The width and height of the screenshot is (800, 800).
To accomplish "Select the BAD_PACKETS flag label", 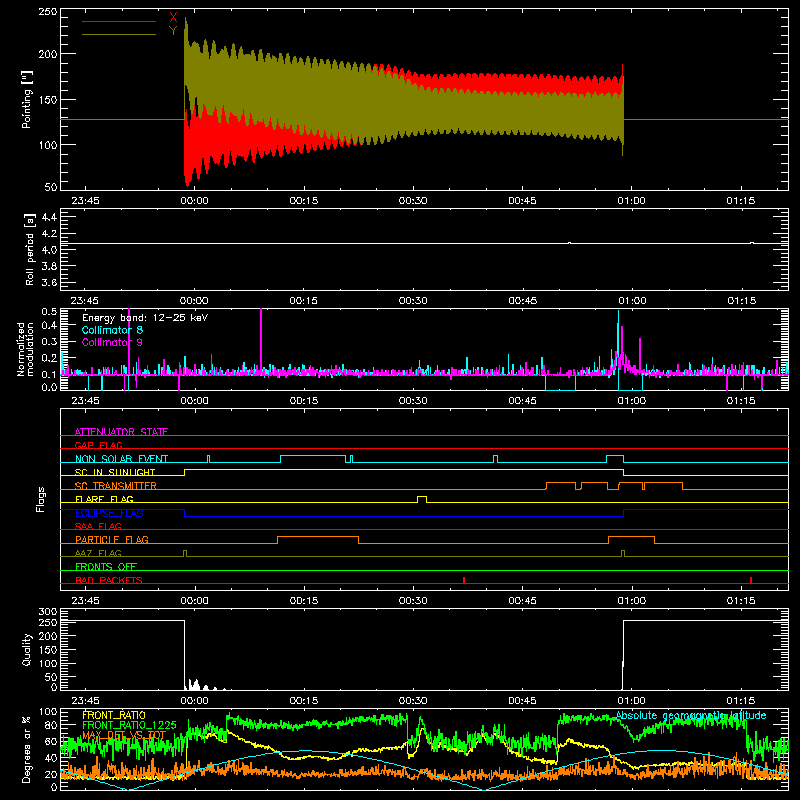I will (x=109, y=580).
